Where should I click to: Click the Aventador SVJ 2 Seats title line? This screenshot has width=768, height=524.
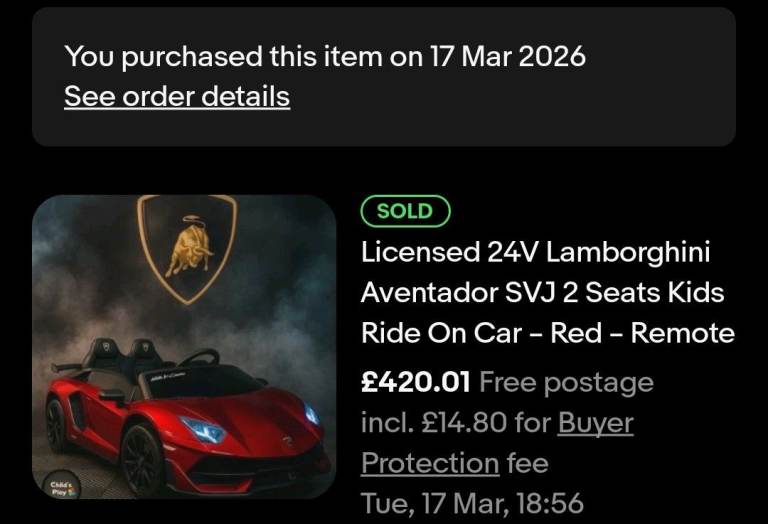[542, 293]
